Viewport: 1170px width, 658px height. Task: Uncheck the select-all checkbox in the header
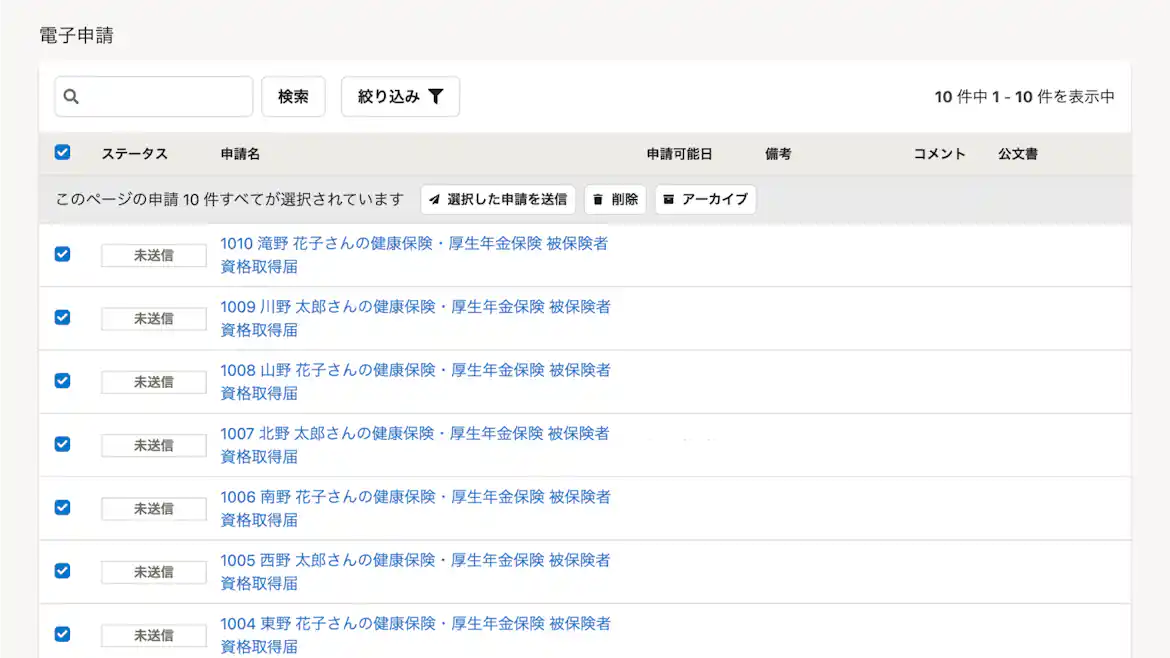(x=62, y=152)
